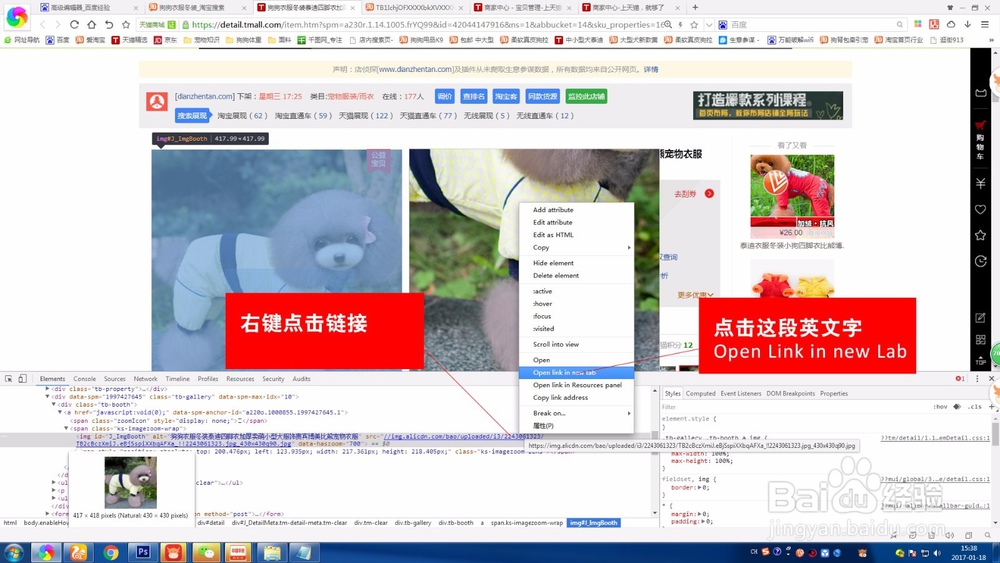Click the undo-close arrow icon in toolbar

point(108,24)
